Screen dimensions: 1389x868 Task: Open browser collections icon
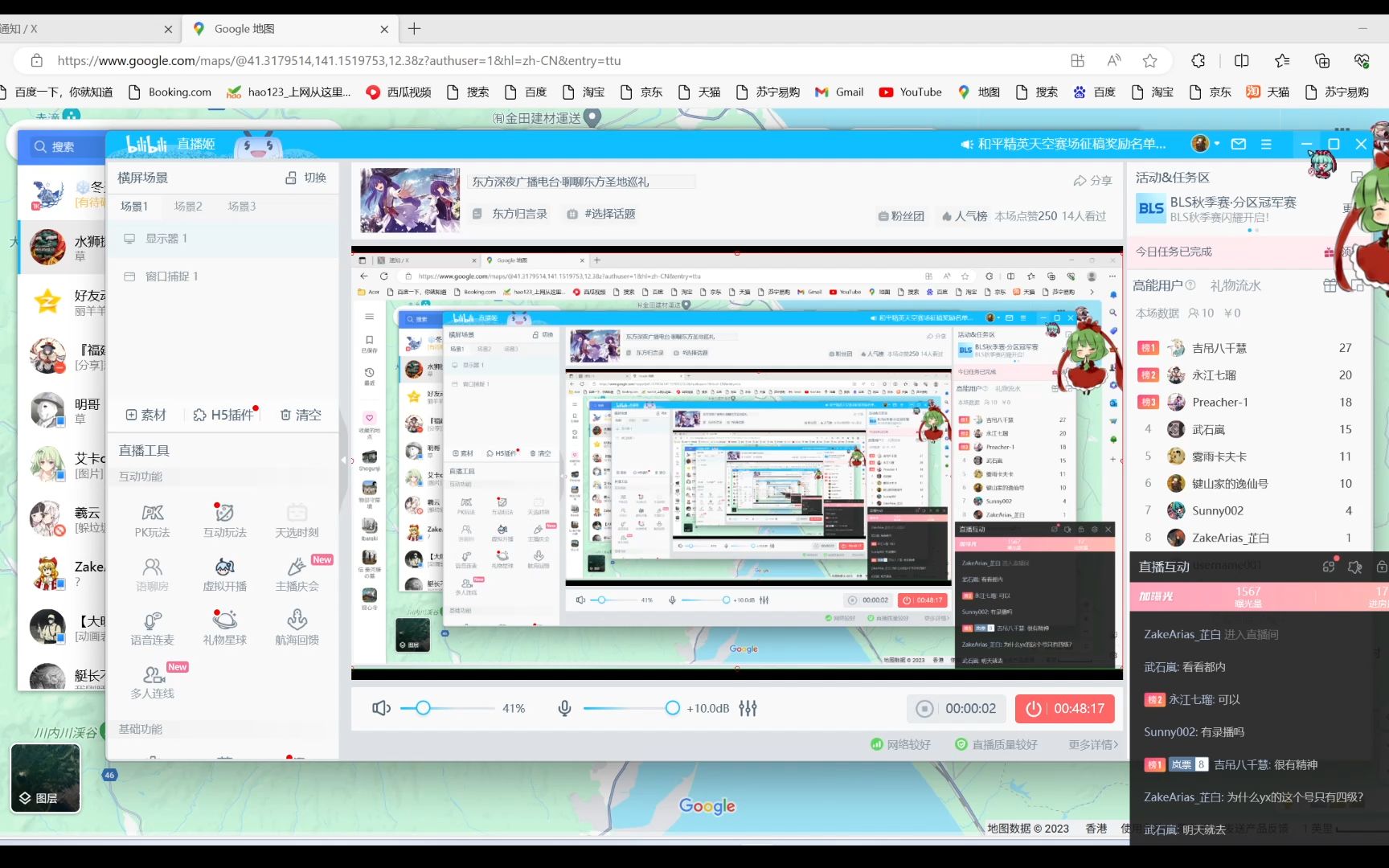(1322, 60)
